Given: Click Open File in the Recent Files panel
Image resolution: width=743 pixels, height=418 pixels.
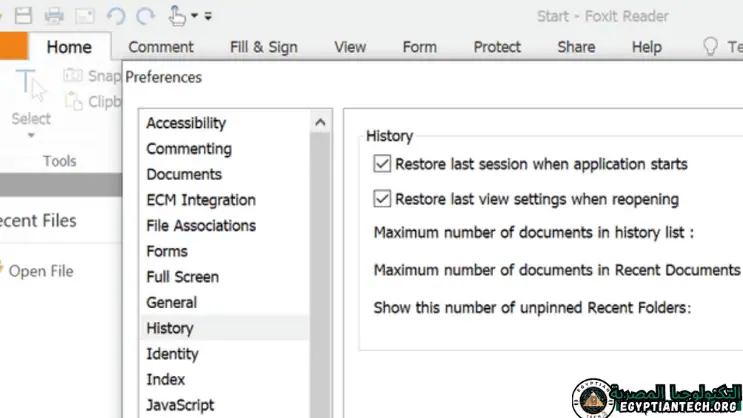Looking at the screenshot, I should (40, 271).
